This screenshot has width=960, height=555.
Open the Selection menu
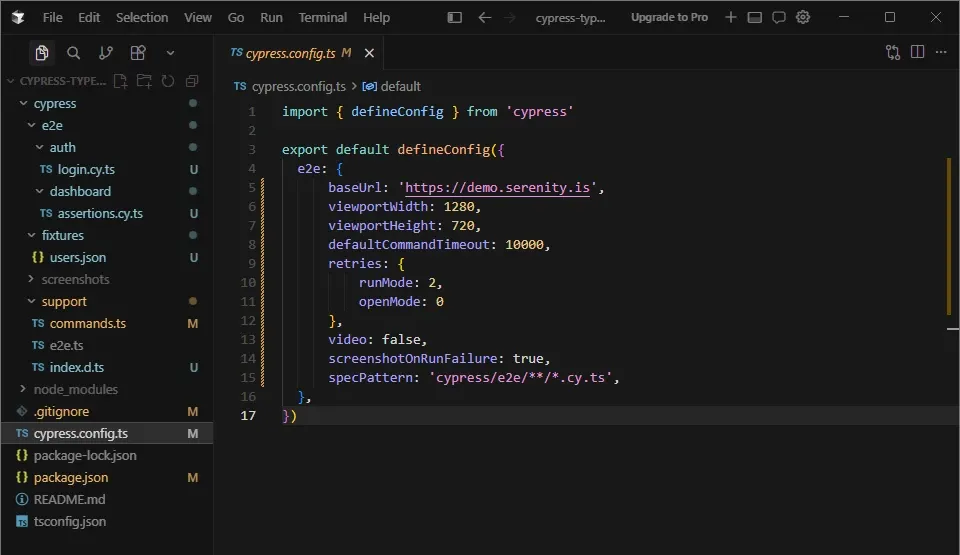click(x=142, y=17)
